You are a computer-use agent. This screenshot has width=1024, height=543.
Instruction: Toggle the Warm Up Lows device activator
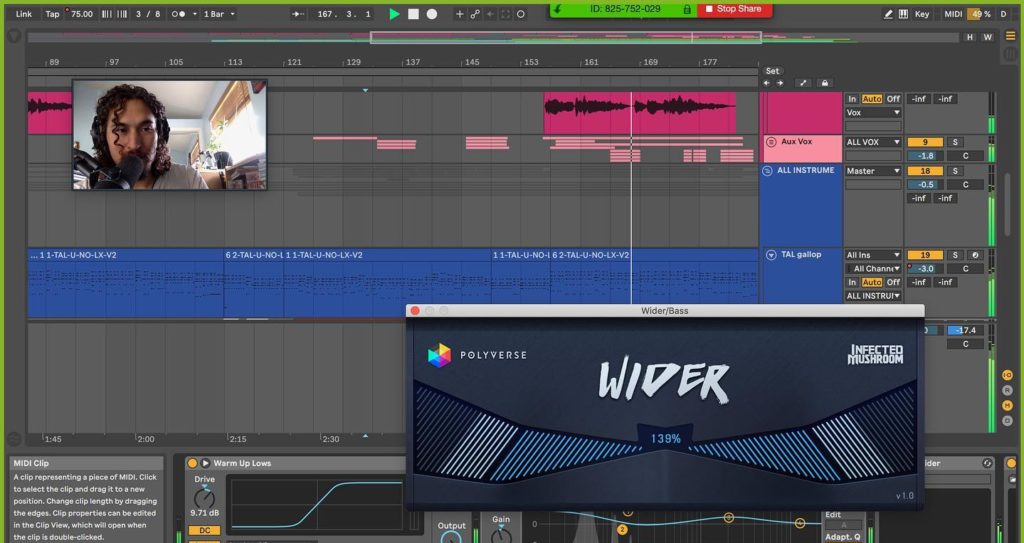(192, 463)
